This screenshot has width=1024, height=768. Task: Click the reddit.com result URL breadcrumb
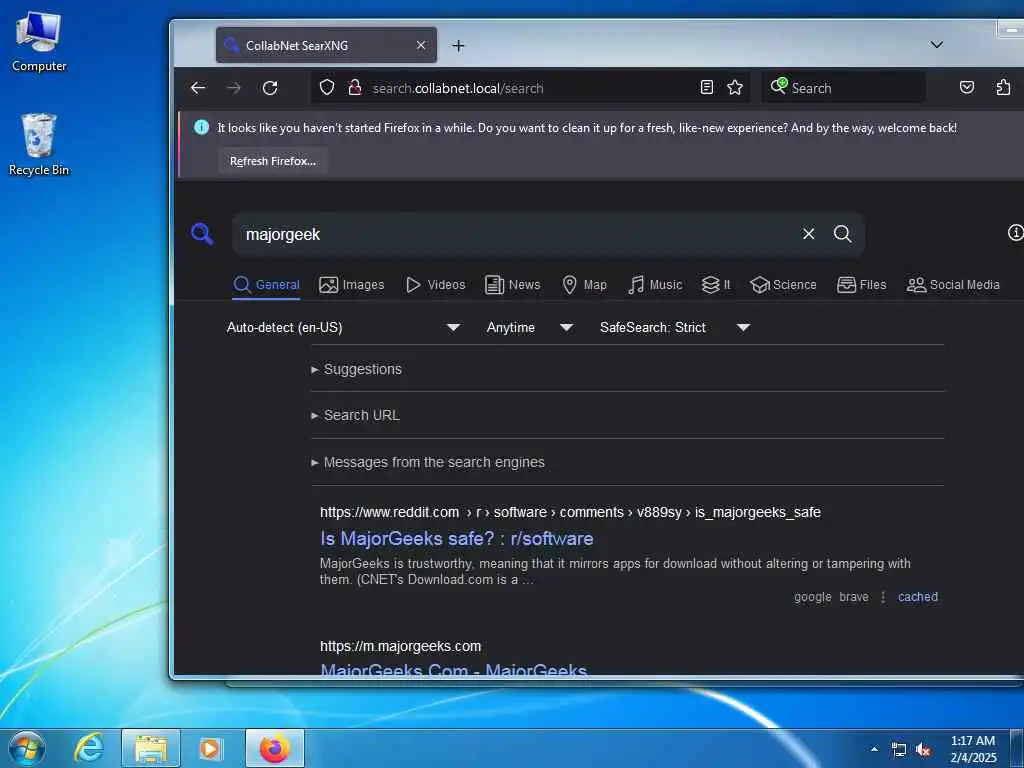coord(570,512)
